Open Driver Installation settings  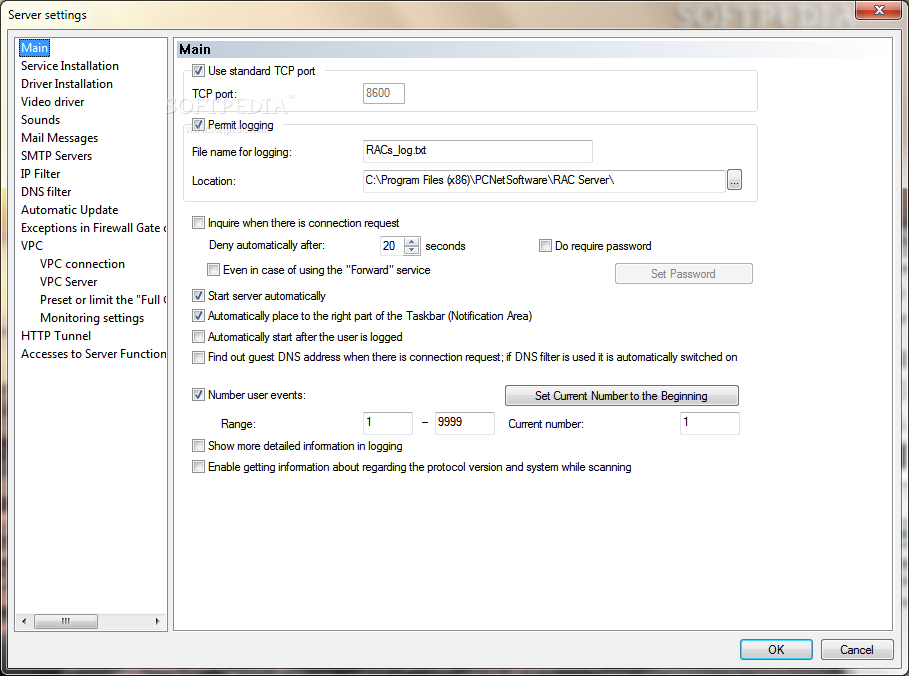pos(67,84)
